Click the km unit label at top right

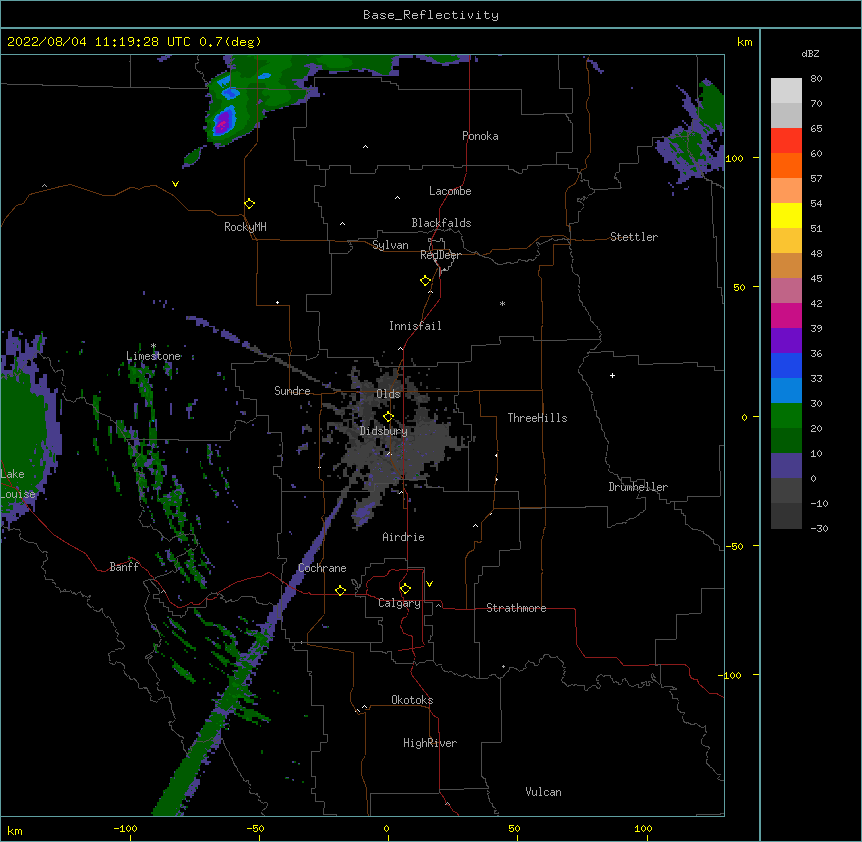pos(744,42)
